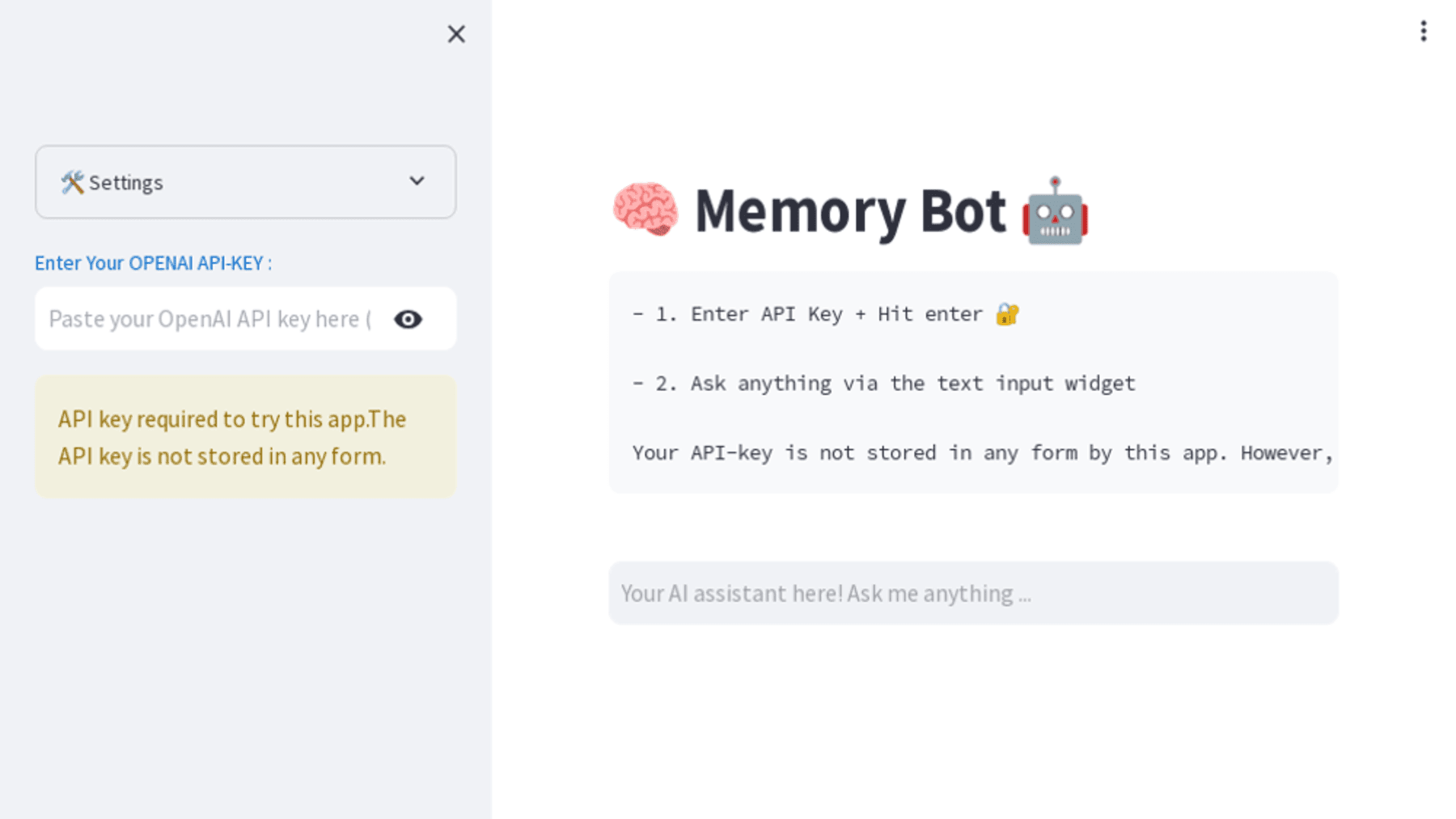
Task: Close the sidebar with the X icon
Action: pyautogui.click(x=456, y=34)
